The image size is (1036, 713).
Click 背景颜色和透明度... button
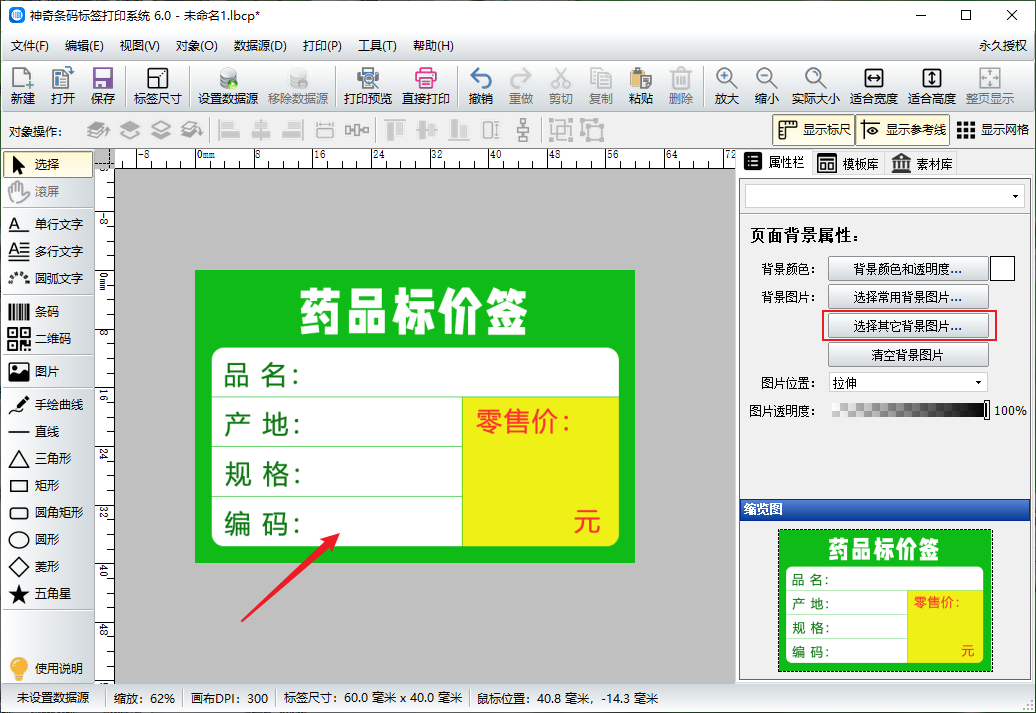(908, 269)
